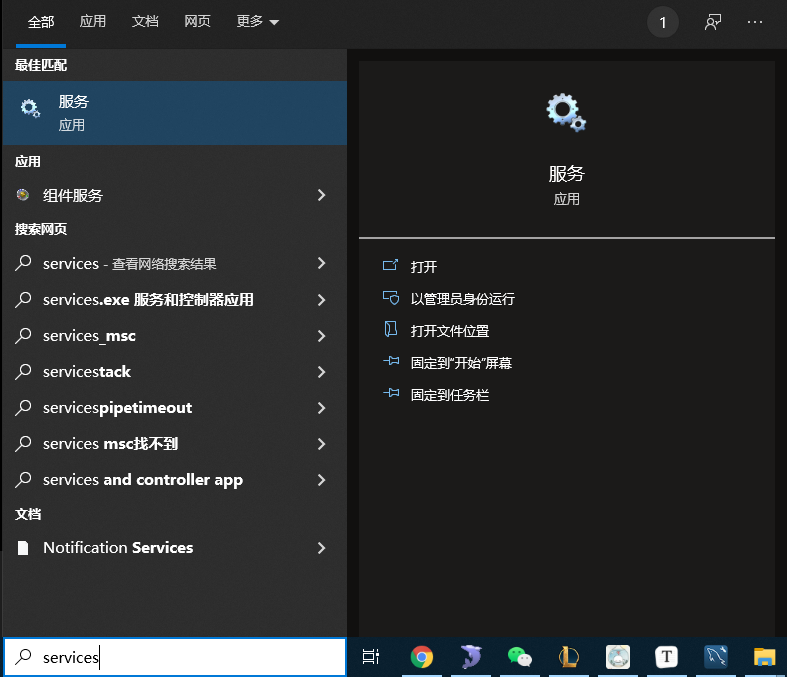Click the rewards badge showing 1
This screenshot has height=677, width=787.
pos(663,22)
